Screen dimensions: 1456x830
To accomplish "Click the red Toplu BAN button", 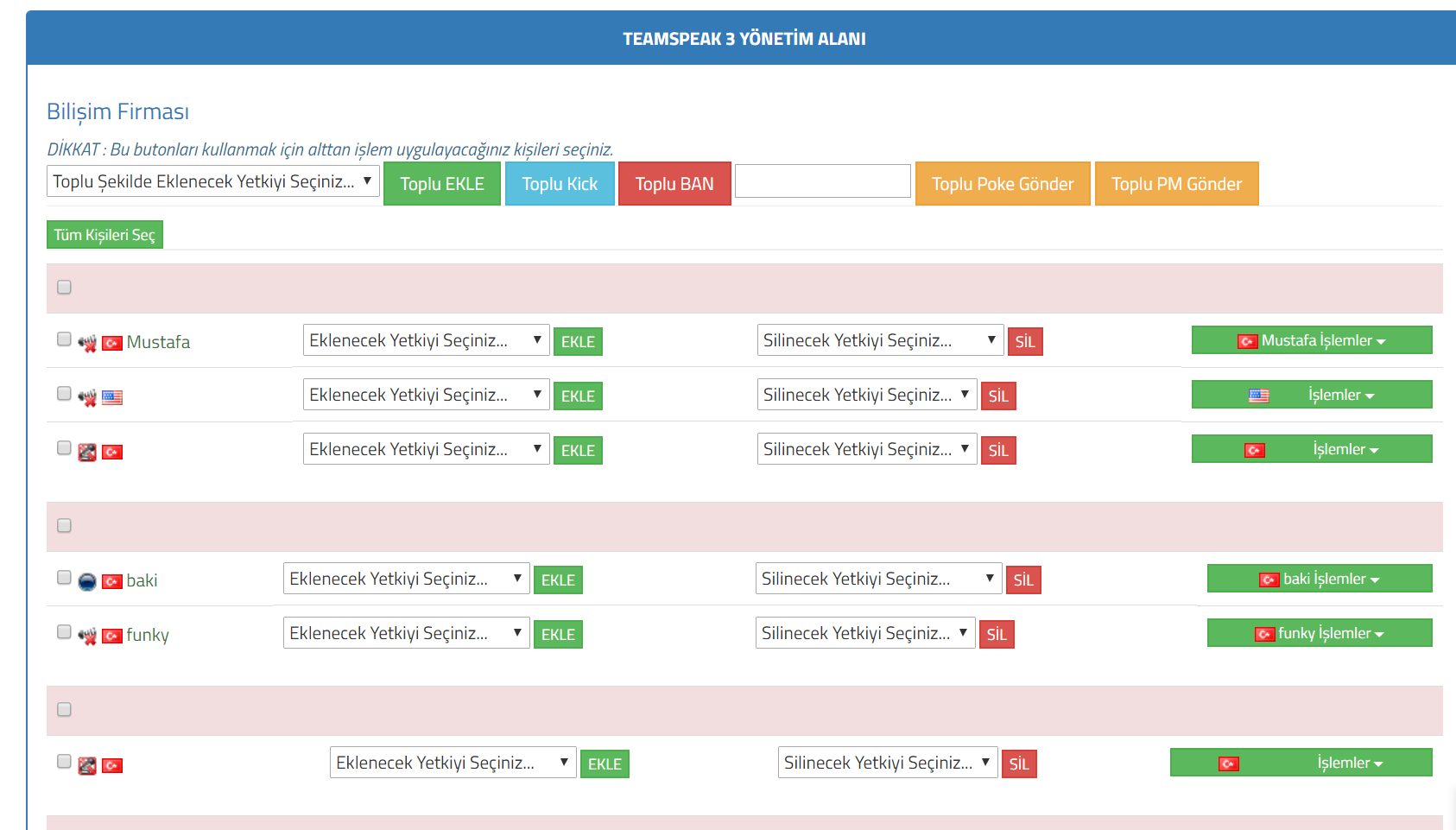I will click(x=674, y=184).
